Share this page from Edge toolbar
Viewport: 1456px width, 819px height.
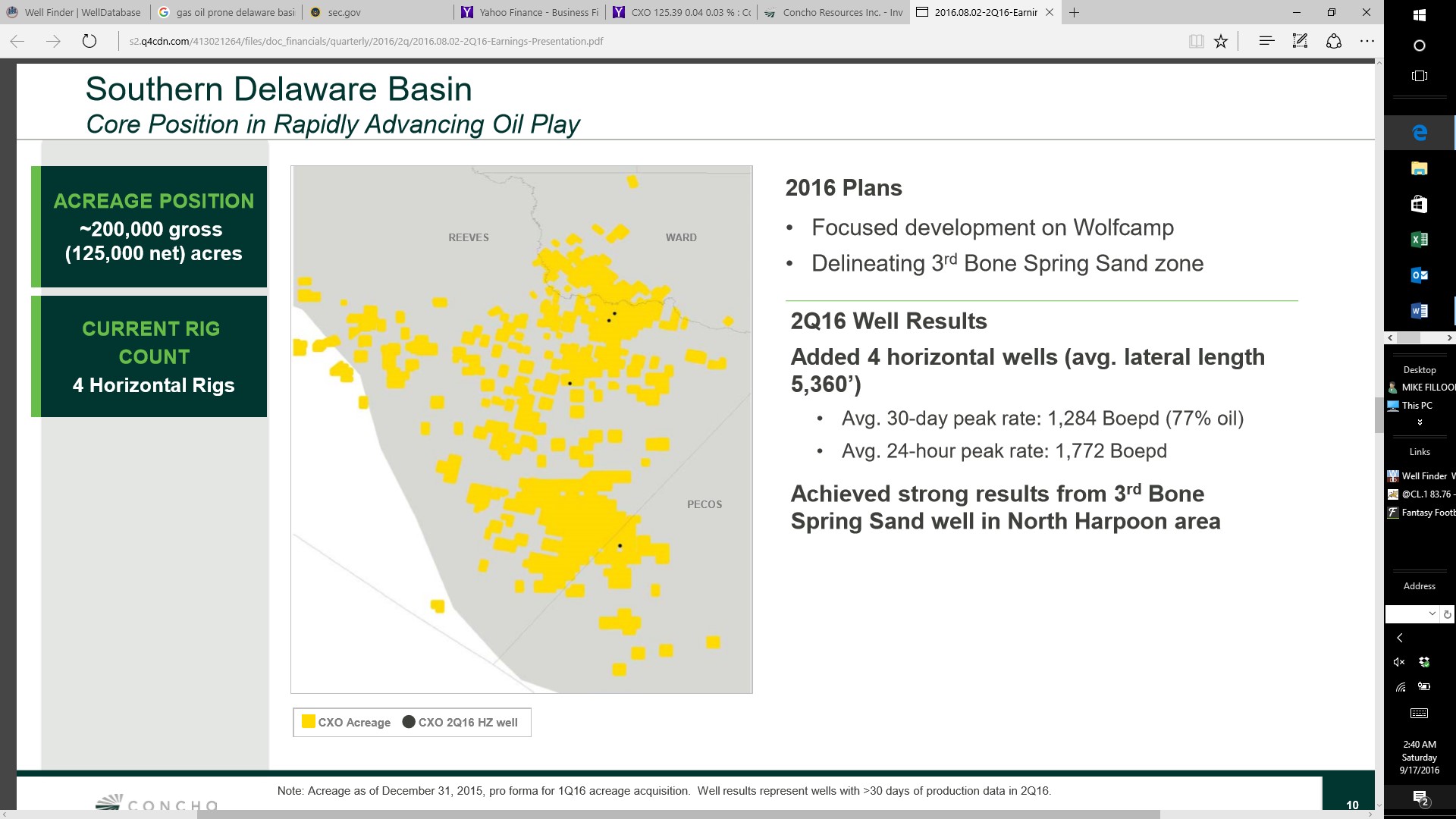click(1334, 41)
